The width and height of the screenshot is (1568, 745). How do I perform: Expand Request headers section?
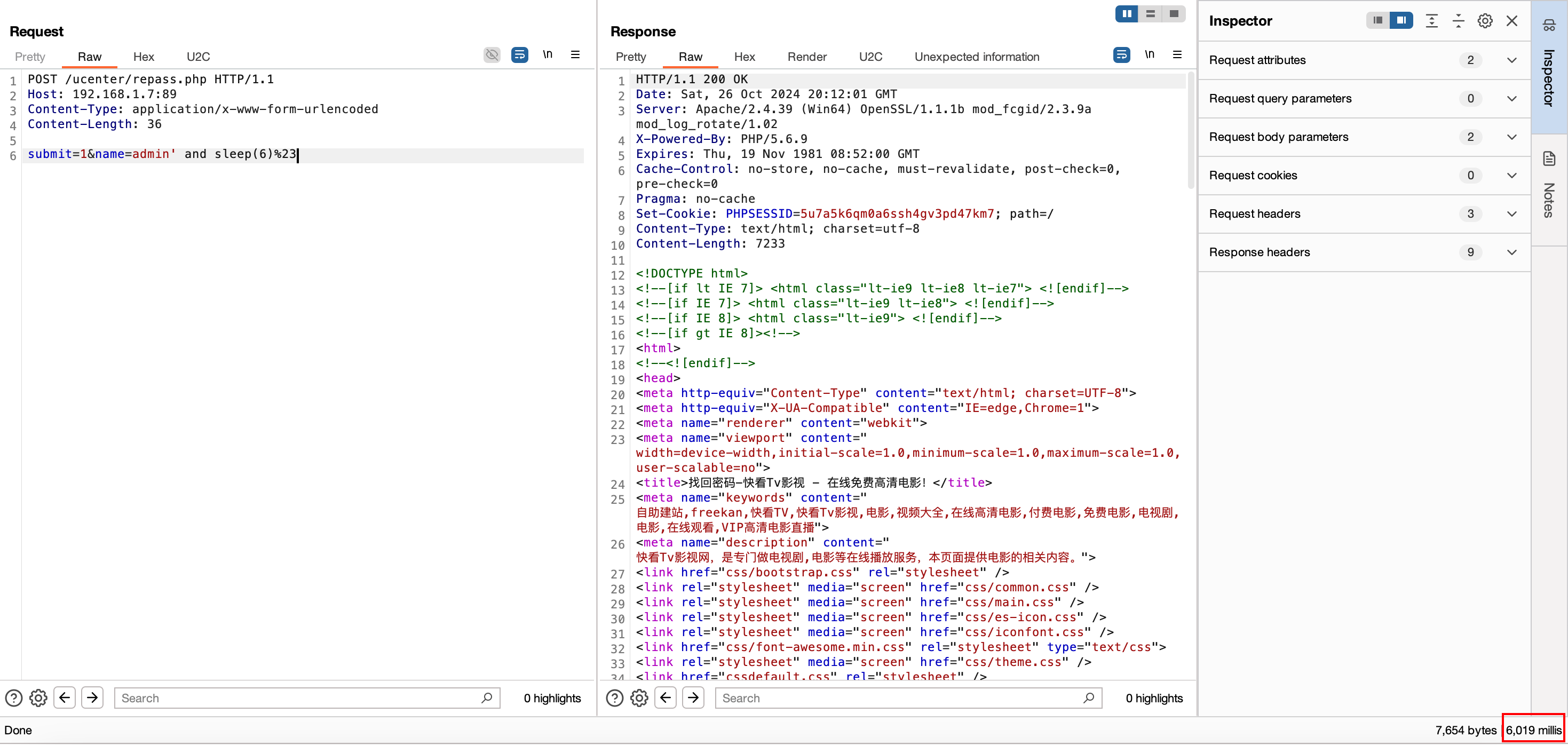(1364, 213)
